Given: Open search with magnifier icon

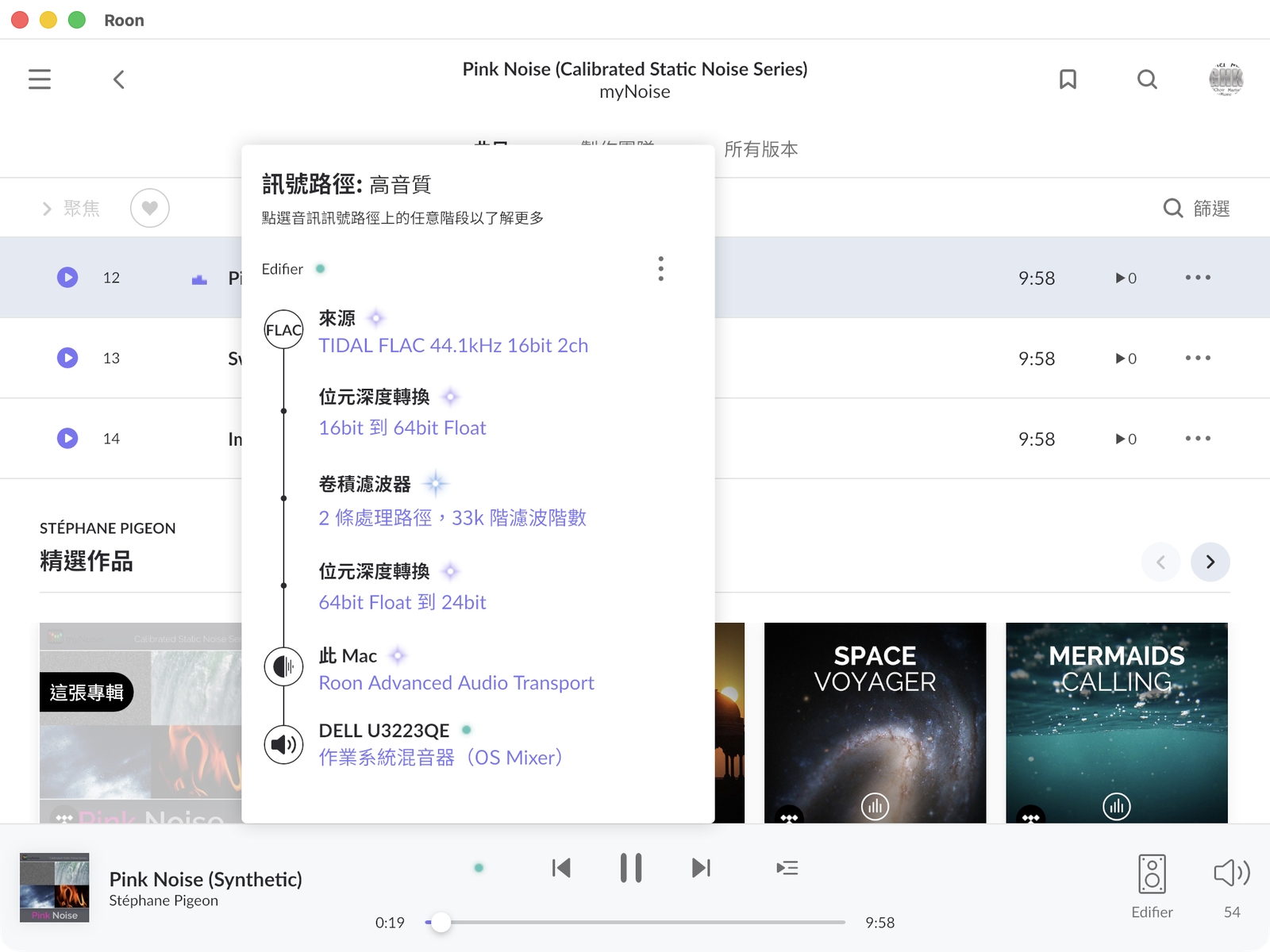Looking at the screenshot, I should pyautogui.click(x=1147, y=79).
